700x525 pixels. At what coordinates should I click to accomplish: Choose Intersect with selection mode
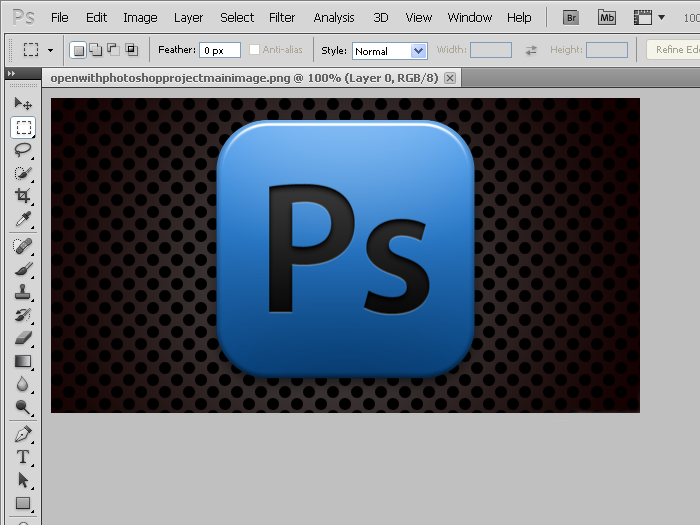pyautogui.click(x=131, y=50)
